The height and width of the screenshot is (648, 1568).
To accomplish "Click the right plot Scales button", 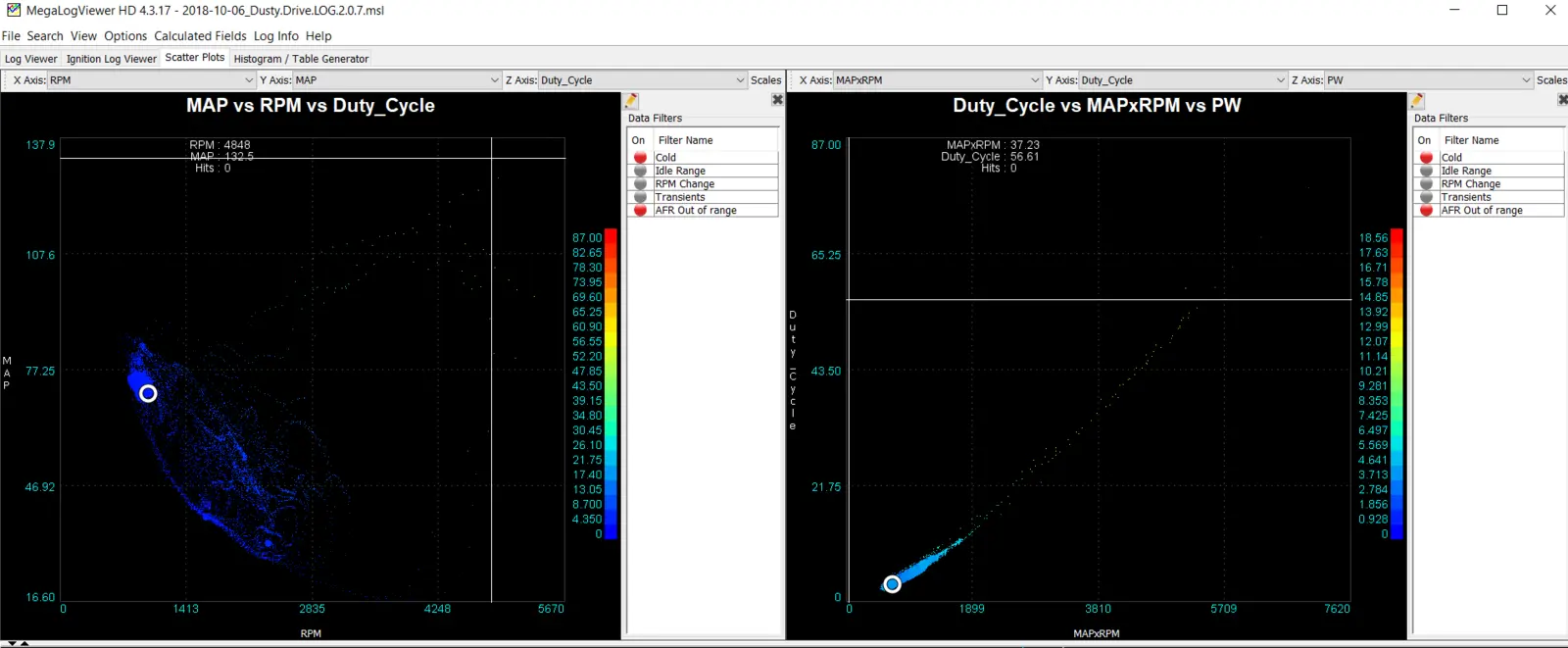I will (x=1551, y=80).
